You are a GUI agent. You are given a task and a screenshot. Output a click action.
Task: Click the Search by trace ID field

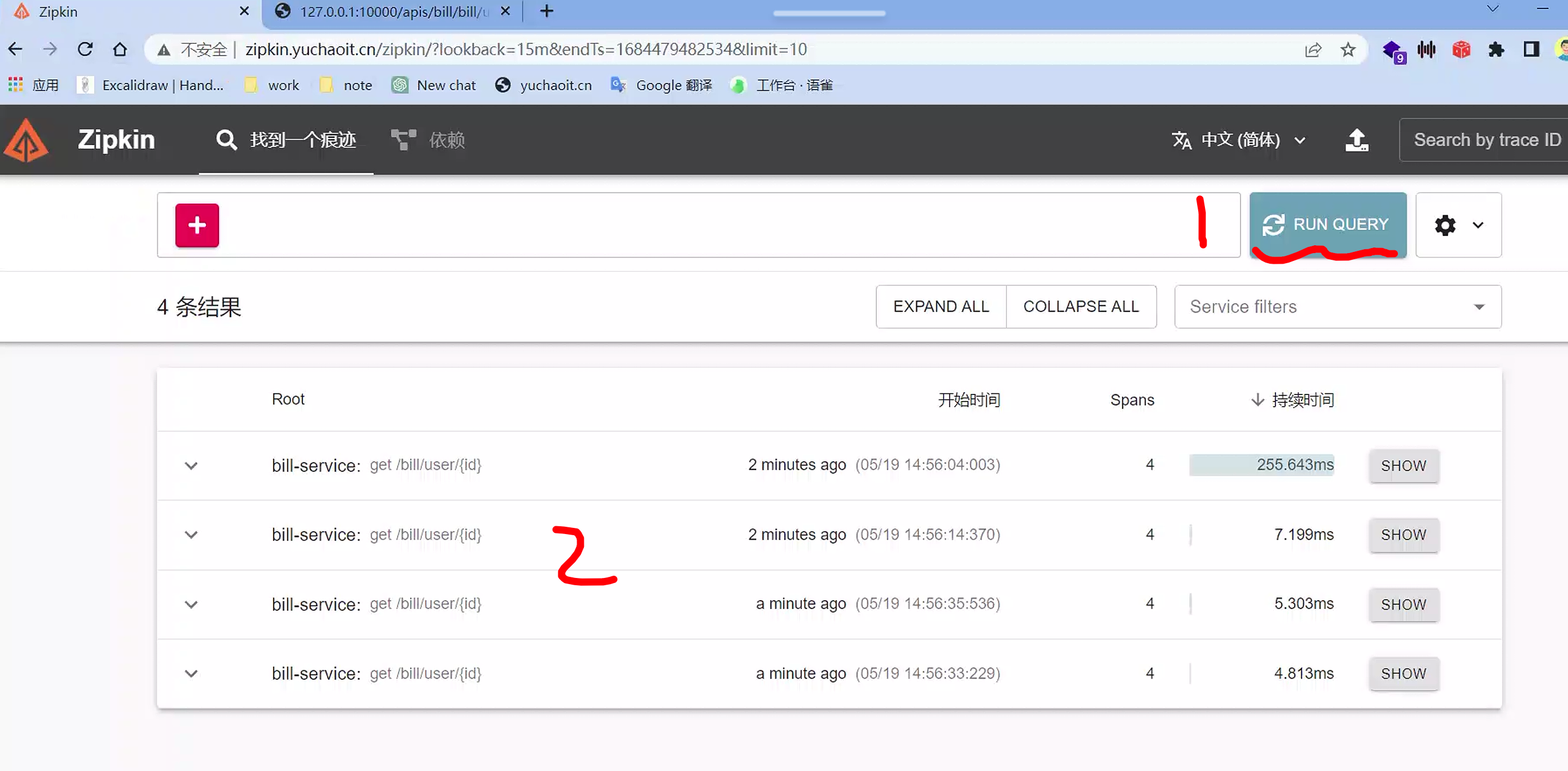tap(1485, 140)
